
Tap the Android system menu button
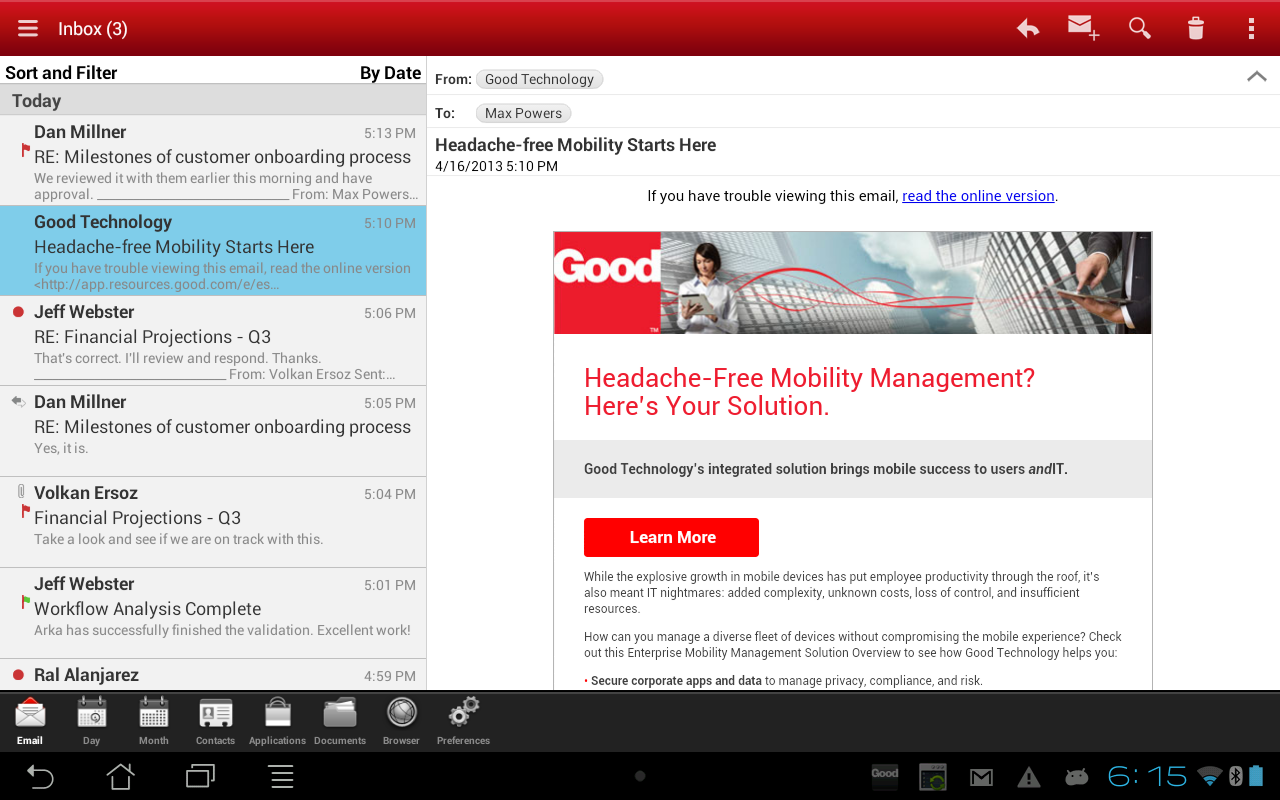[281, 776]
